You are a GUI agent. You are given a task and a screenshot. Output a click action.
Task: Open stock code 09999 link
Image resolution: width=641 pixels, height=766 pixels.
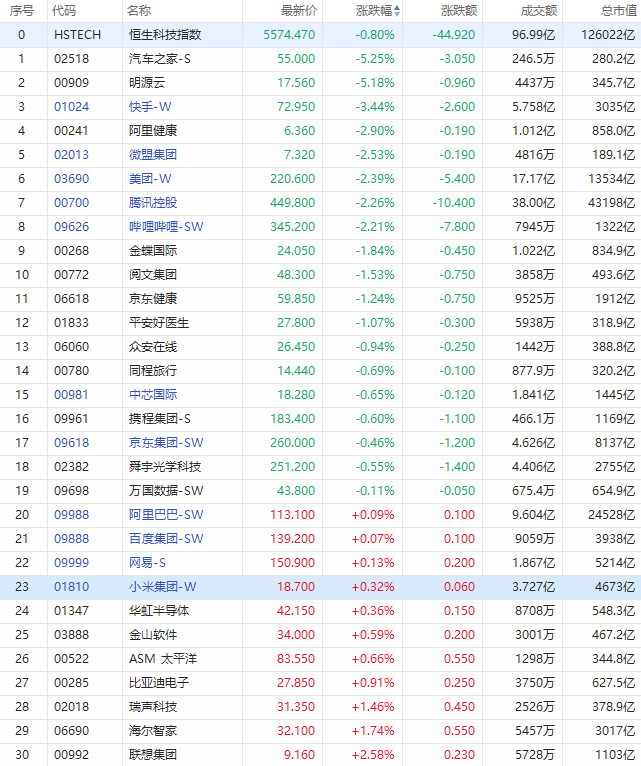click(x=72, y=563)
